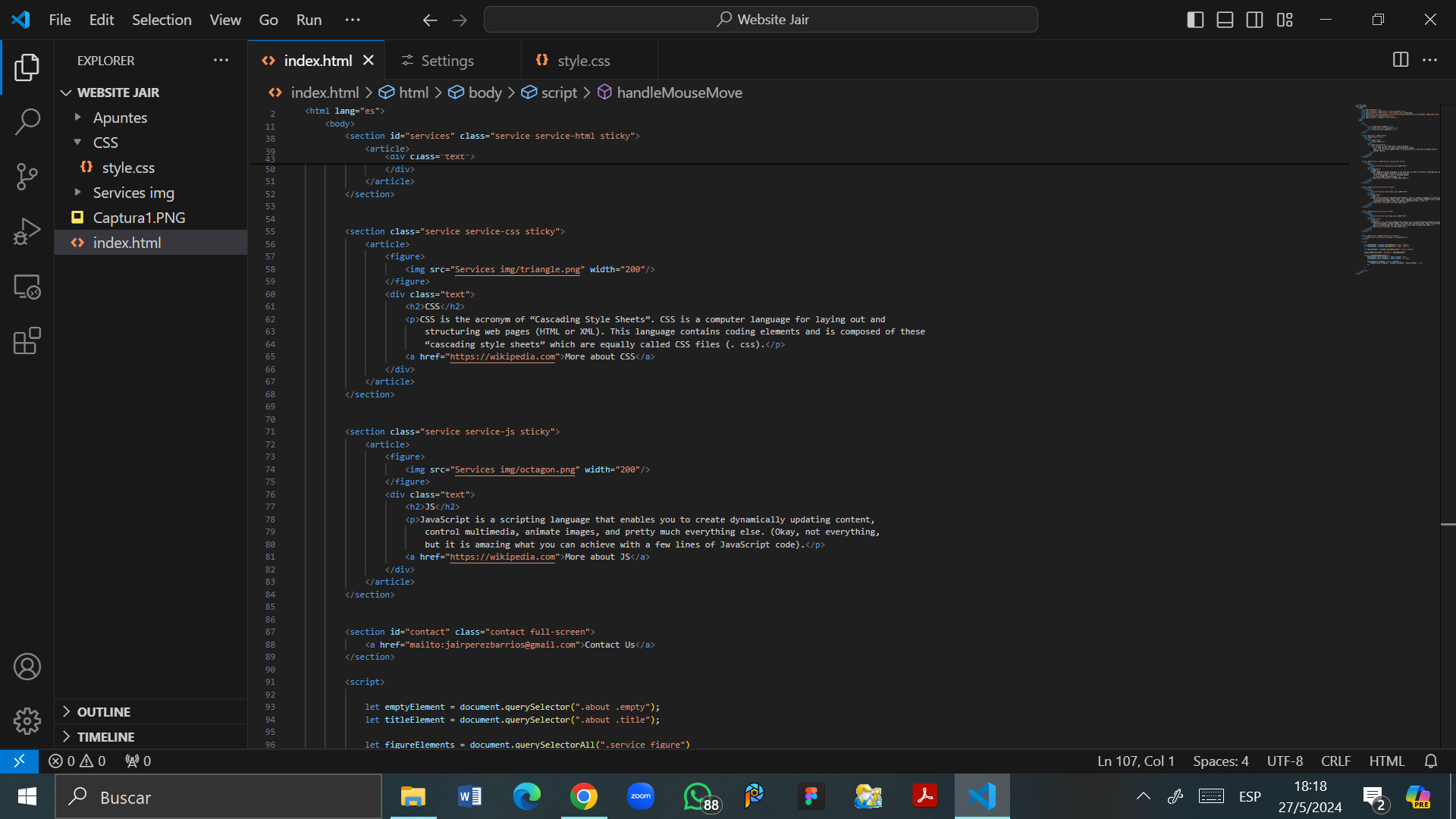Open Figma from the taskbar
The height and width of the screenshot is (819, 1456).
point(811,796)
